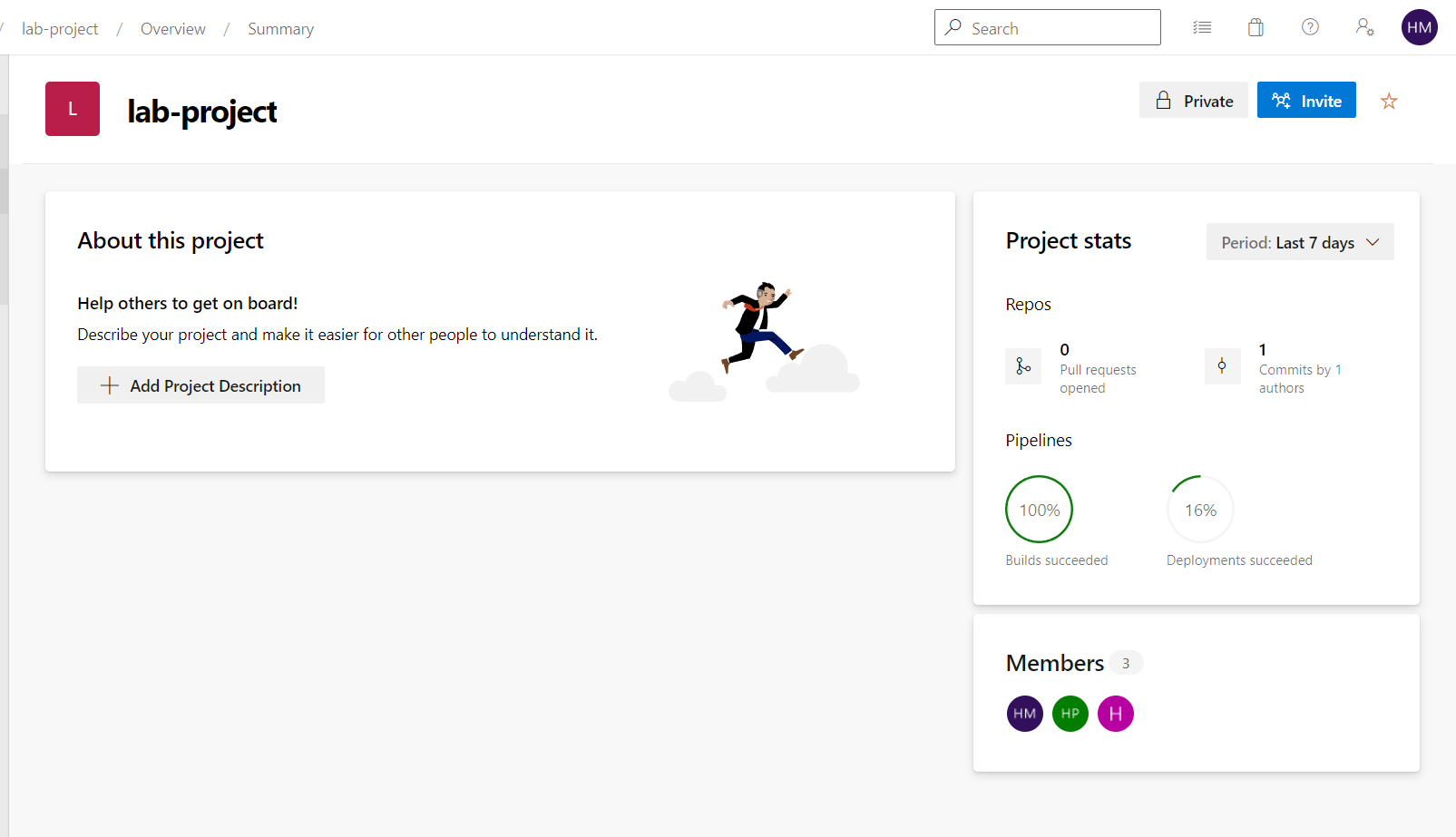The height and width of the screenshot is (837, 1456).
Task: Select the HM member avatar
Action: (x=1025, y=714)
